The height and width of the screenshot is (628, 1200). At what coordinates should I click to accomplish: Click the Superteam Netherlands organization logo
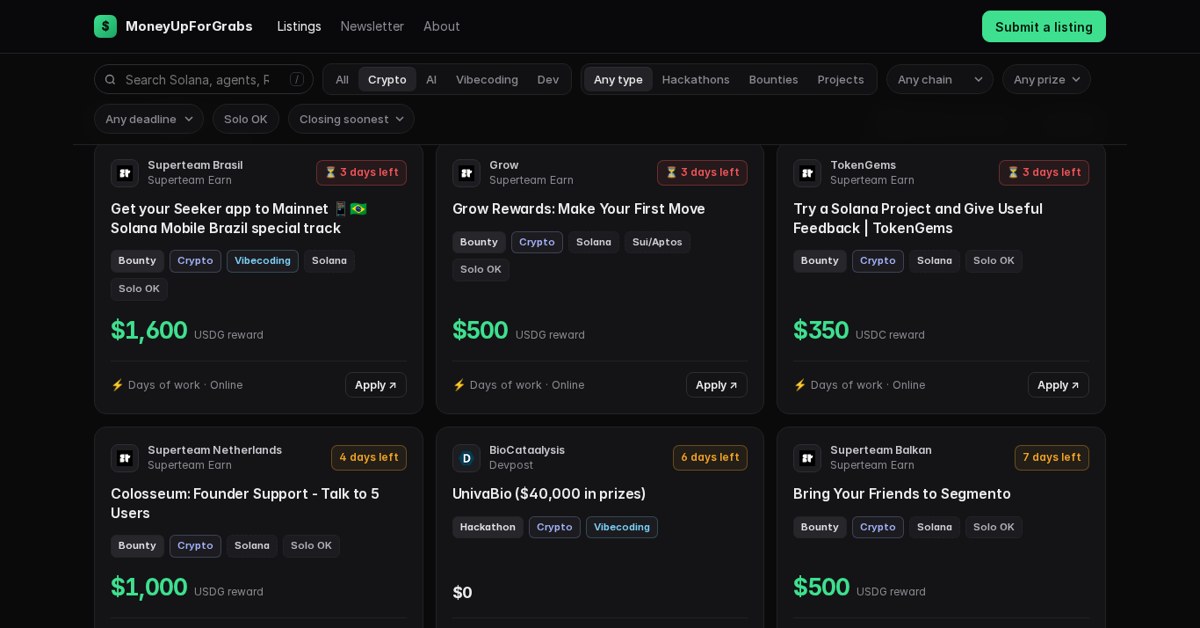(125, 458)
